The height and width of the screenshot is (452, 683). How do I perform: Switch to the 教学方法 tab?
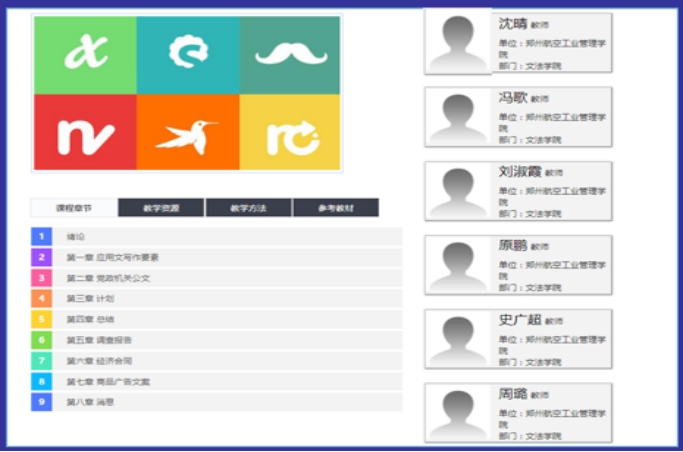(248, 208)
